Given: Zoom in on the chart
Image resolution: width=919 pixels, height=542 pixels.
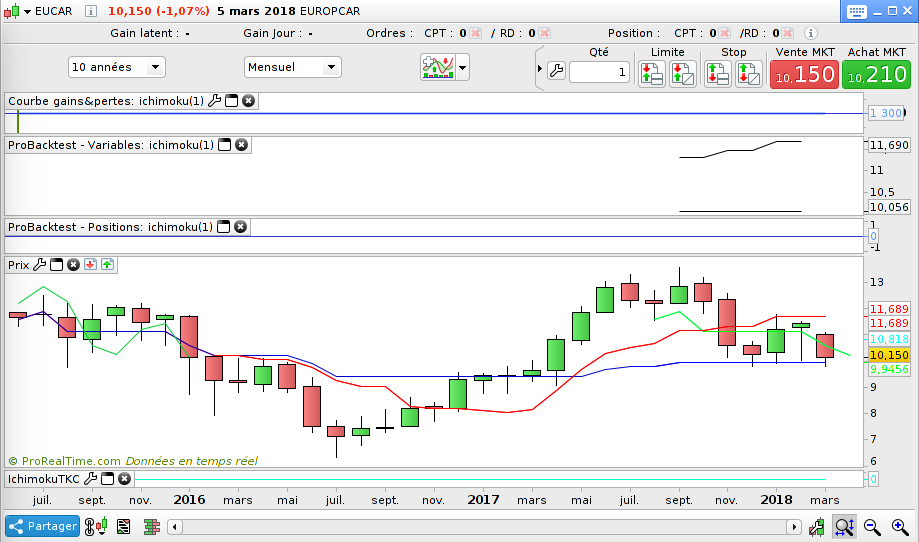Looking at the screenshot, I should pyautogui.click(x=900, y=527).
